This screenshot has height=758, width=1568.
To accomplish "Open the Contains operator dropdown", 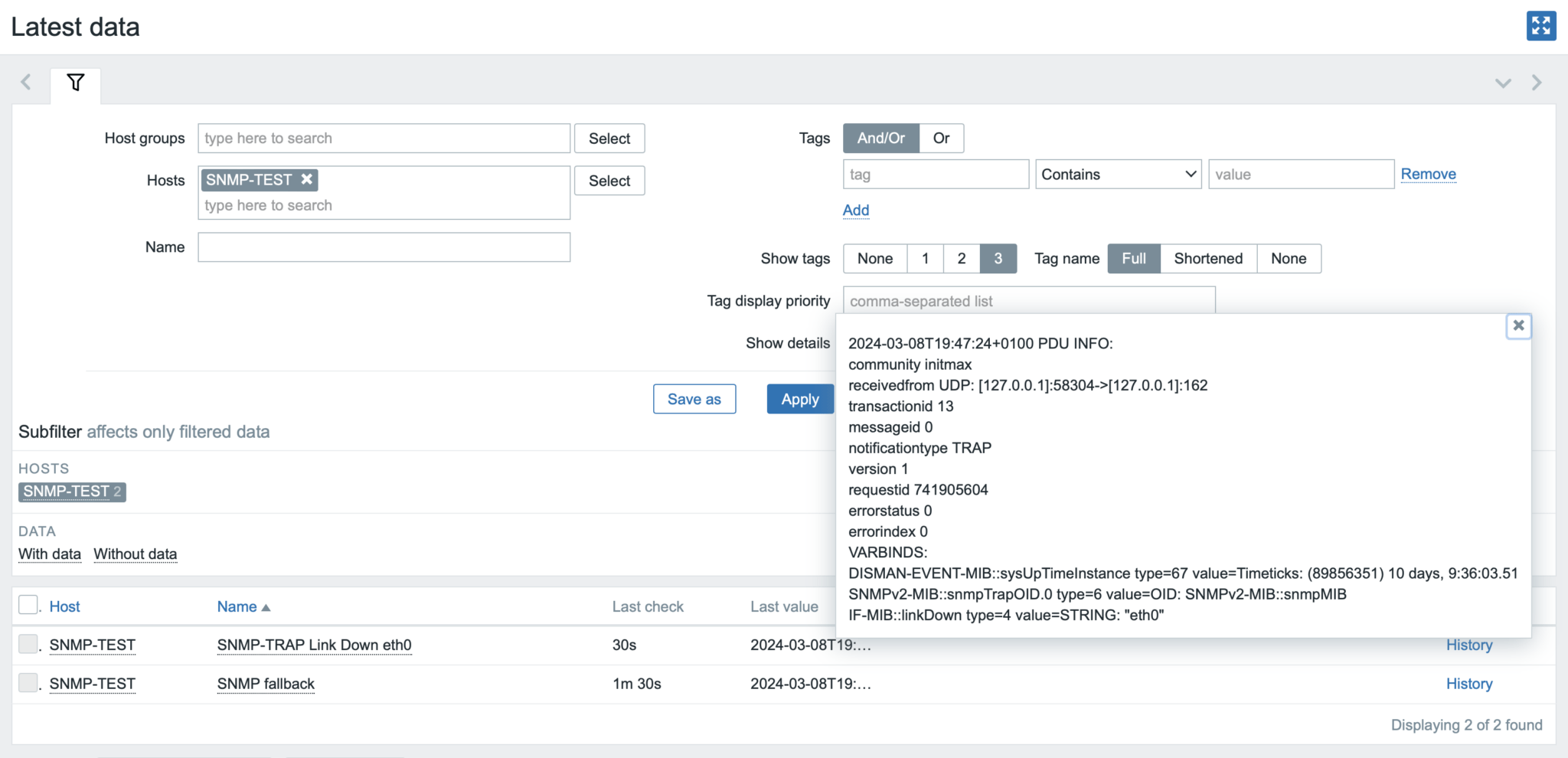I will [x=1117, y=174].
